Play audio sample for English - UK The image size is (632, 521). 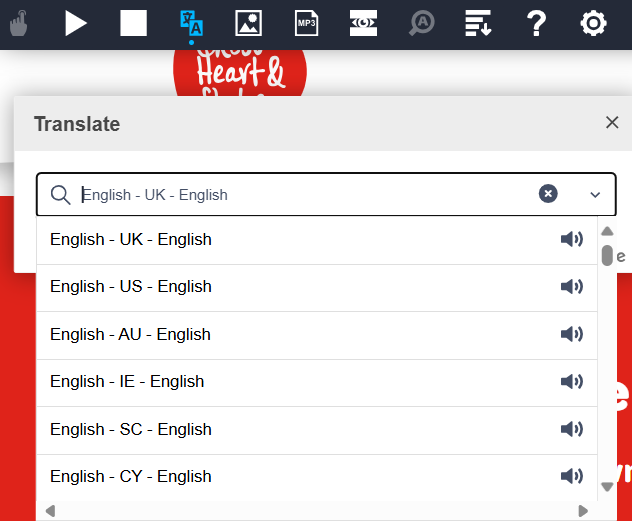572,240
